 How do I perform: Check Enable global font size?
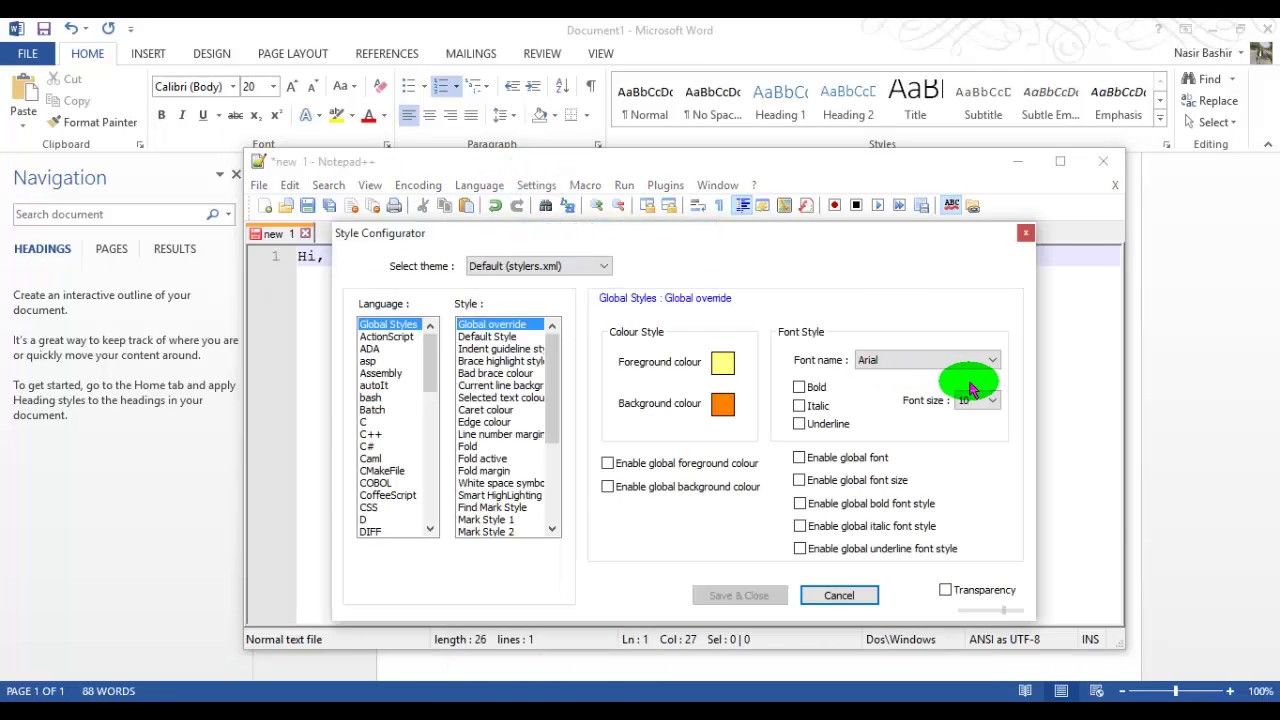[x=799, y=480]
